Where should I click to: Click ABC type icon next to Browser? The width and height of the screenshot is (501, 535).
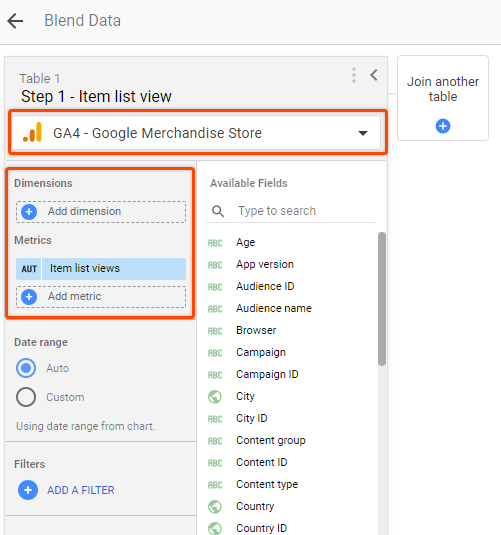(x=215, y=331)
